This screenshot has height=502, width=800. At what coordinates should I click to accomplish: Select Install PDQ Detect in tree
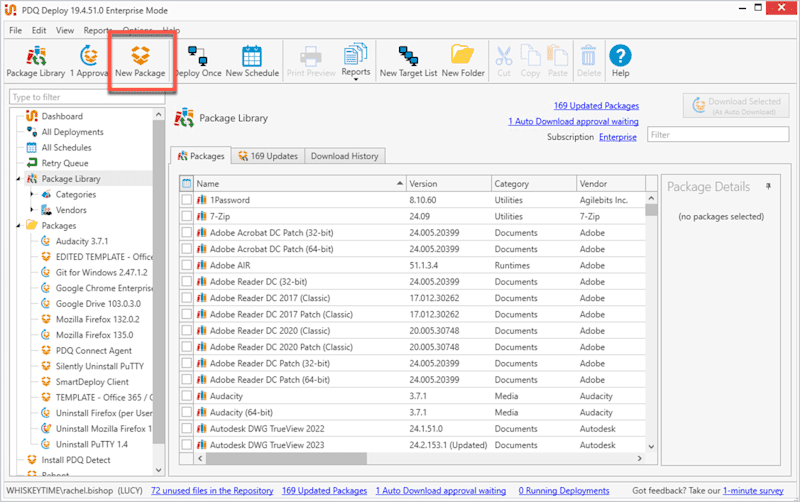76,460
